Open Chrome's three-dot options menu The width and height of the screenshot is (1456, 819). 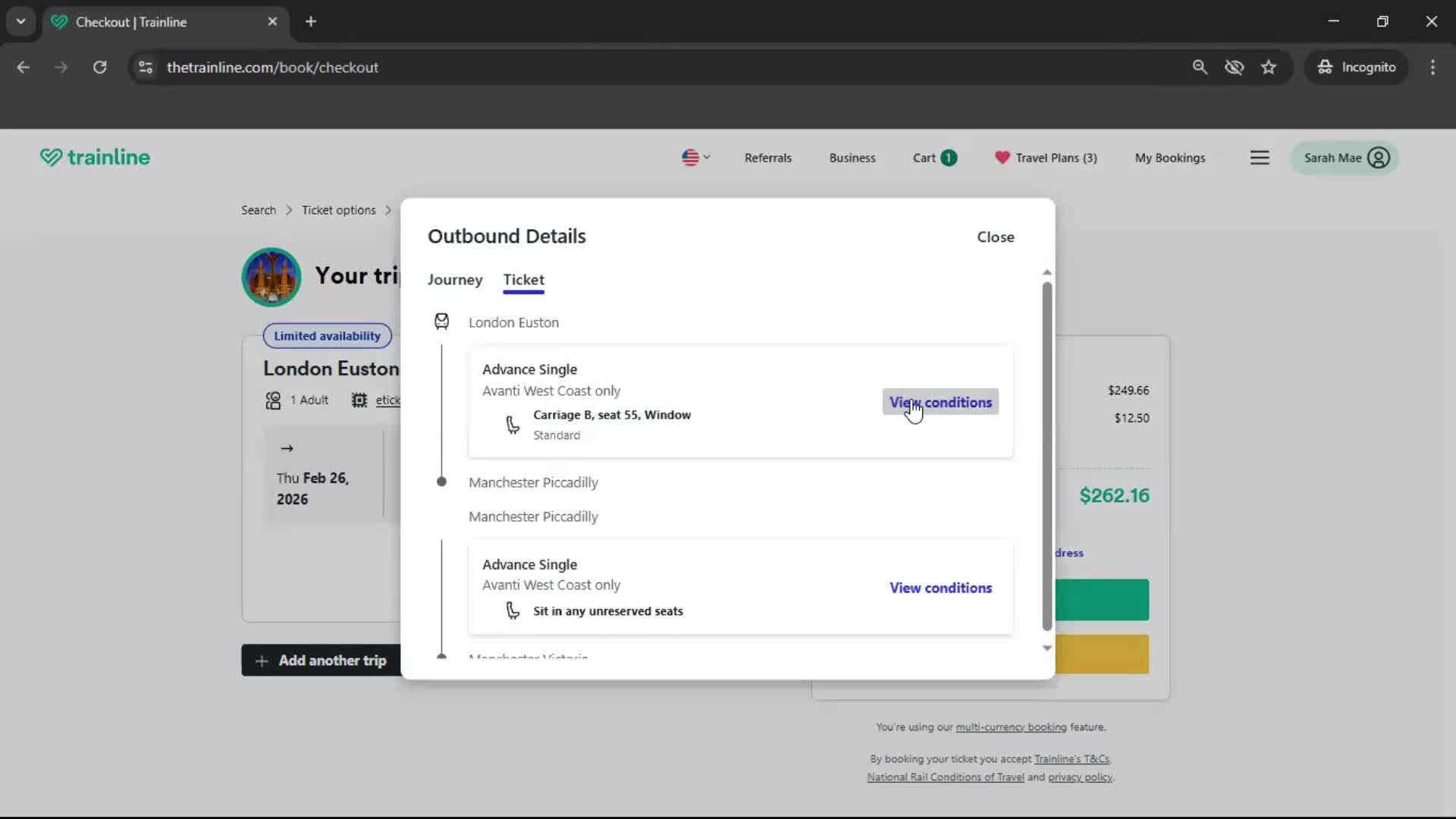pos(1432,67)
